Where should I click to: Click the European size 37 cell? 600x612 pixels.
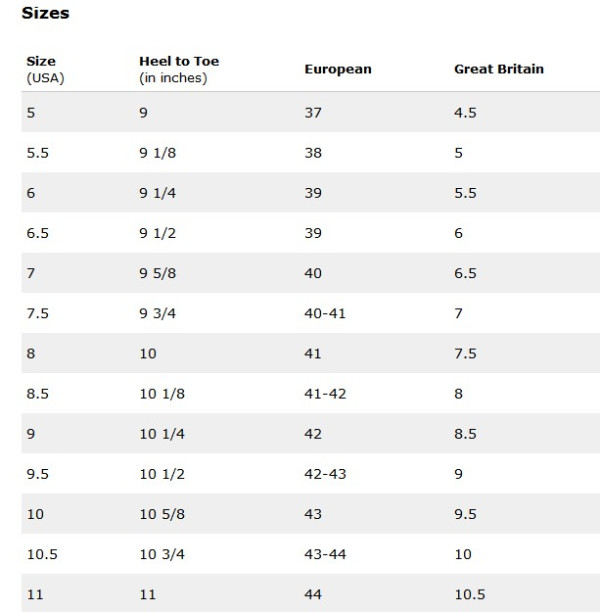point(313,113)
